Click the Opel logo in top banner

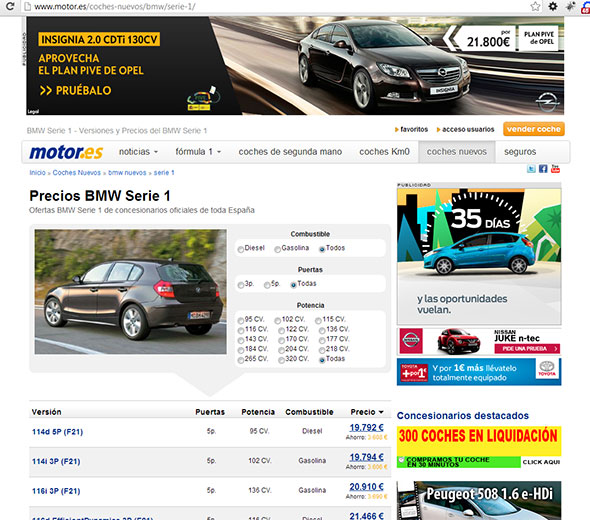click(x=547, y=102)
